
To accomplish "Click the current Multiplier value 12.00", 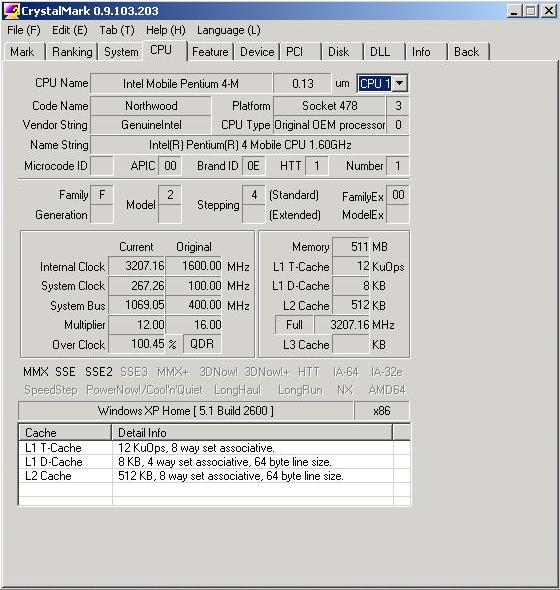I will tap(137, 325).
